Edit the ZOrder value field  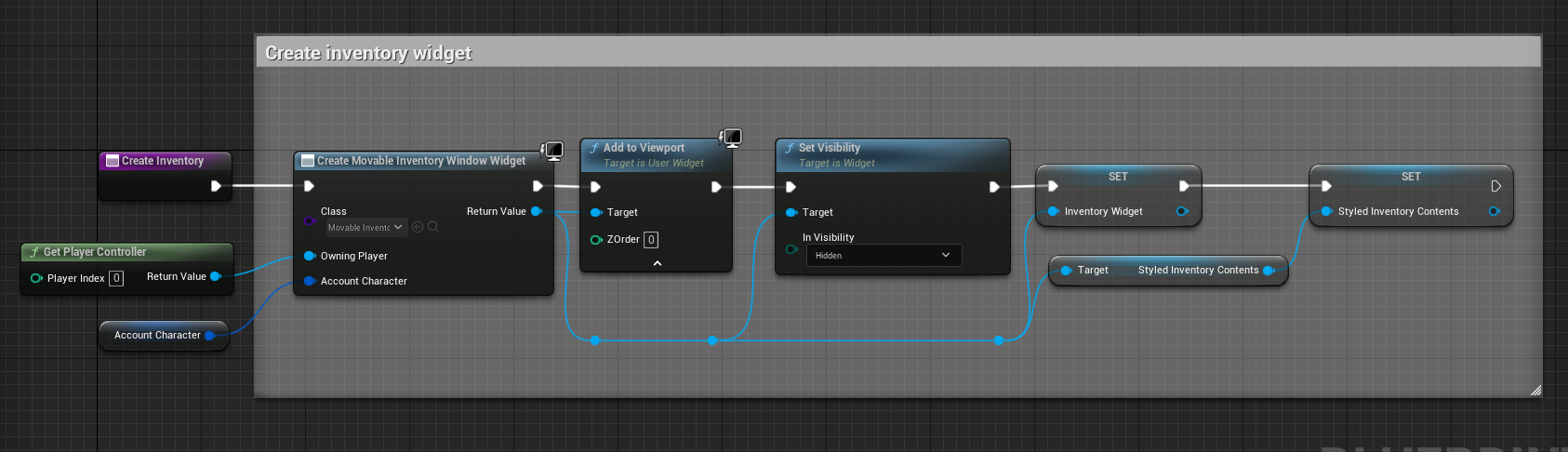pyautogui.click(x=652, y=240)
